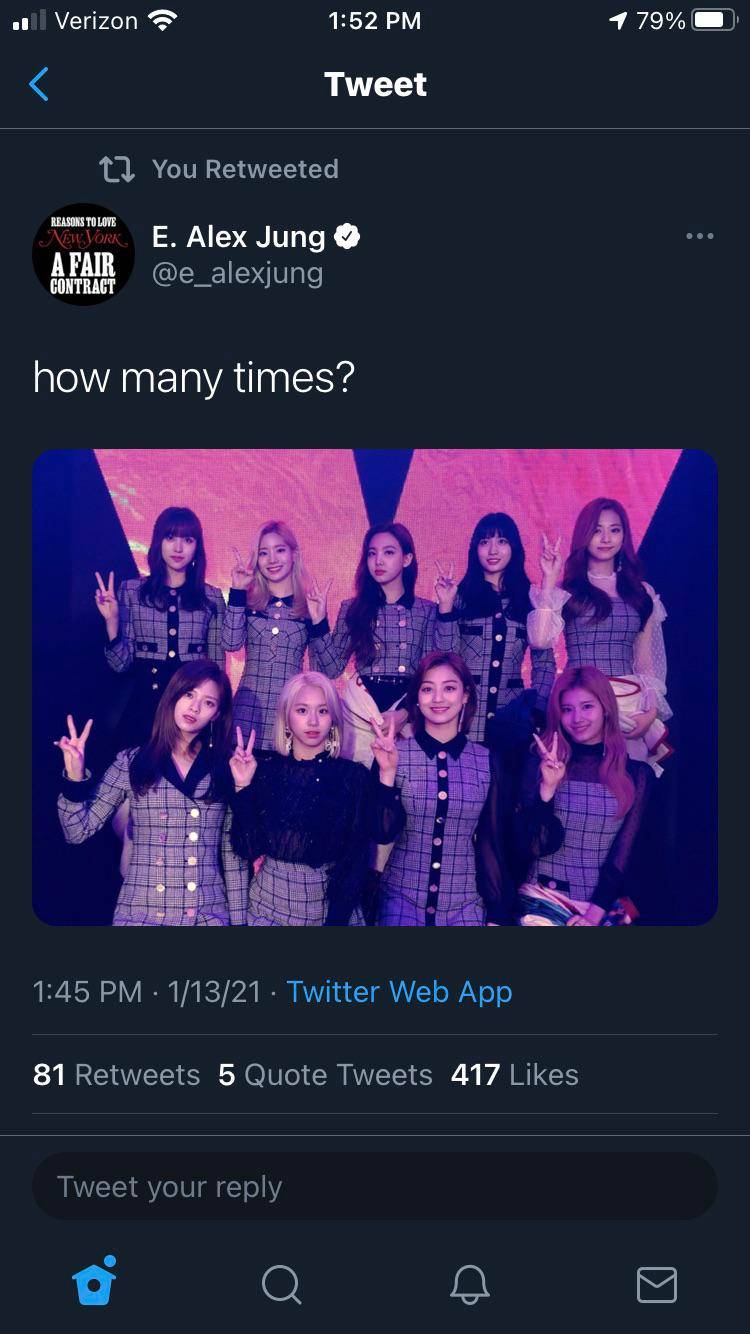Tap the verified badge next to the name
The height and width of the screenshot is (1334, 750).
pos(347,237)
